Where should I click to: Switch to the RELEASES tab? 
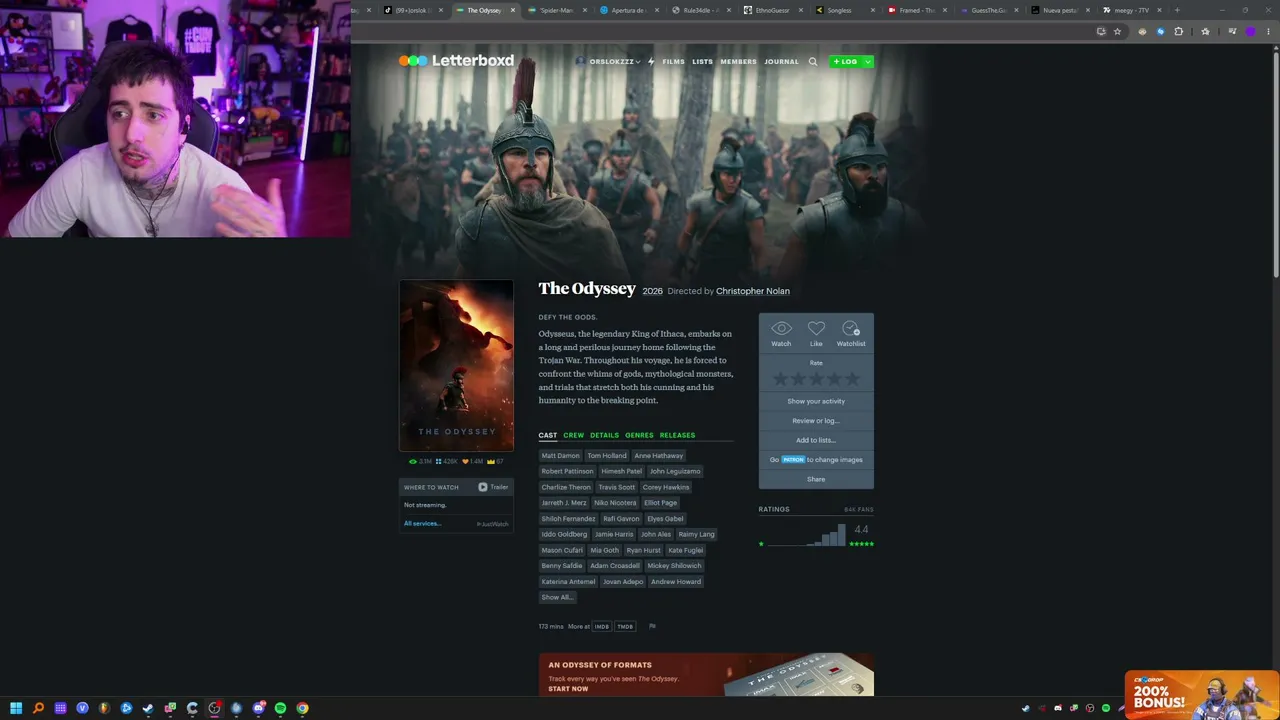(677, 435)
